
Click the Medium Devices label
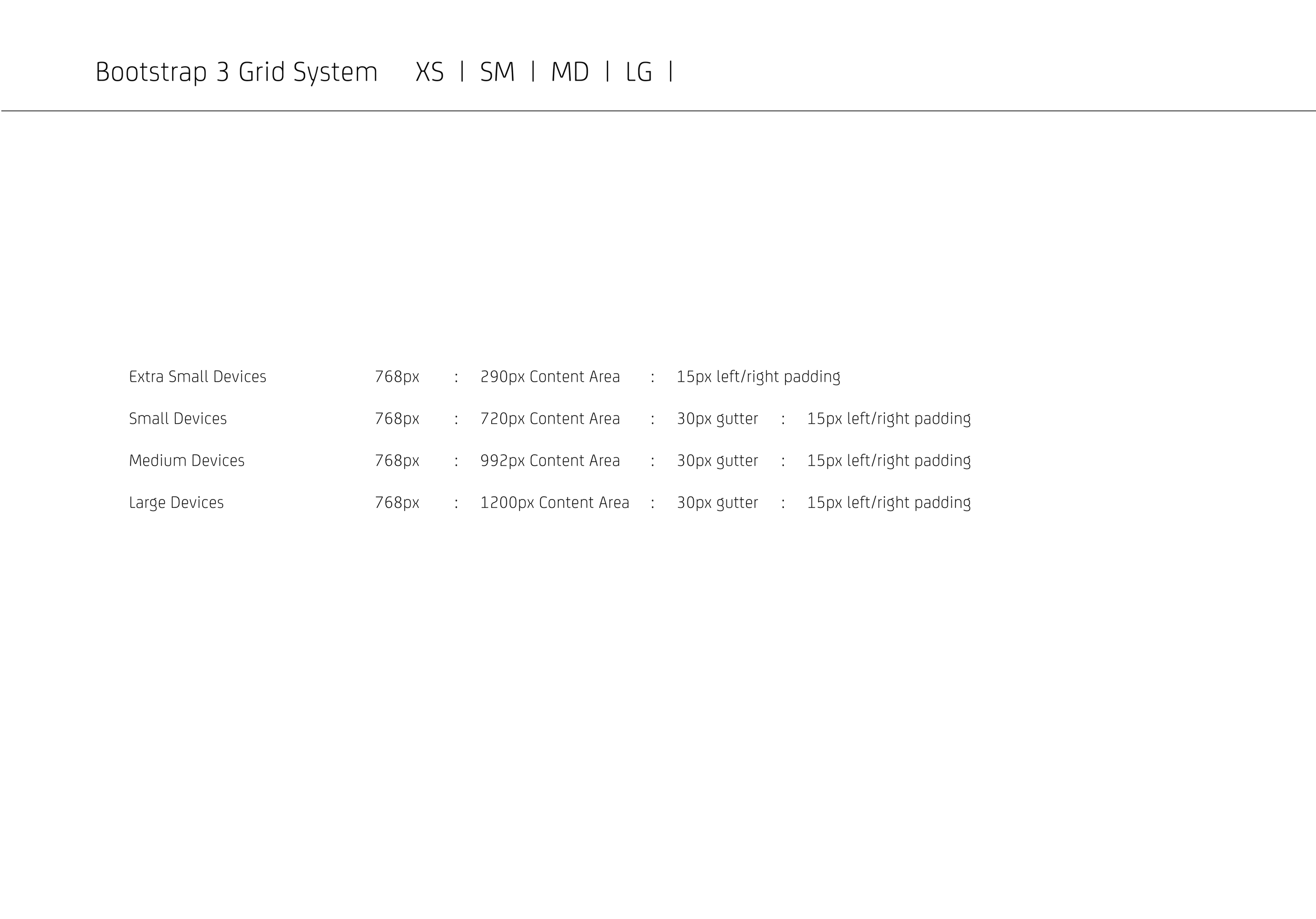point(186,461)
